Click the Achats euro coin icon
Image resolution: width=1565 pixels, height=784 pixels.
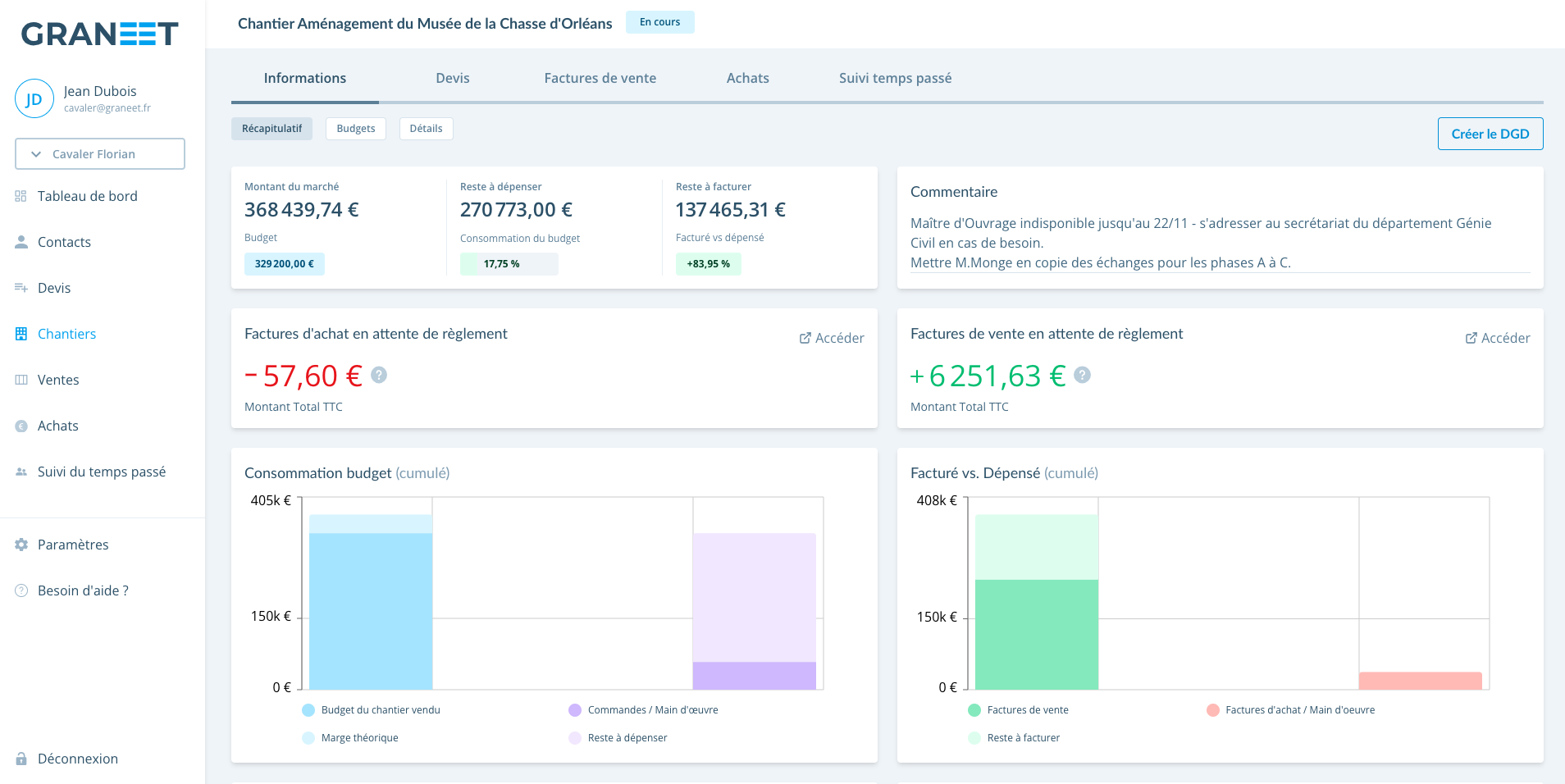coord(21,426)
